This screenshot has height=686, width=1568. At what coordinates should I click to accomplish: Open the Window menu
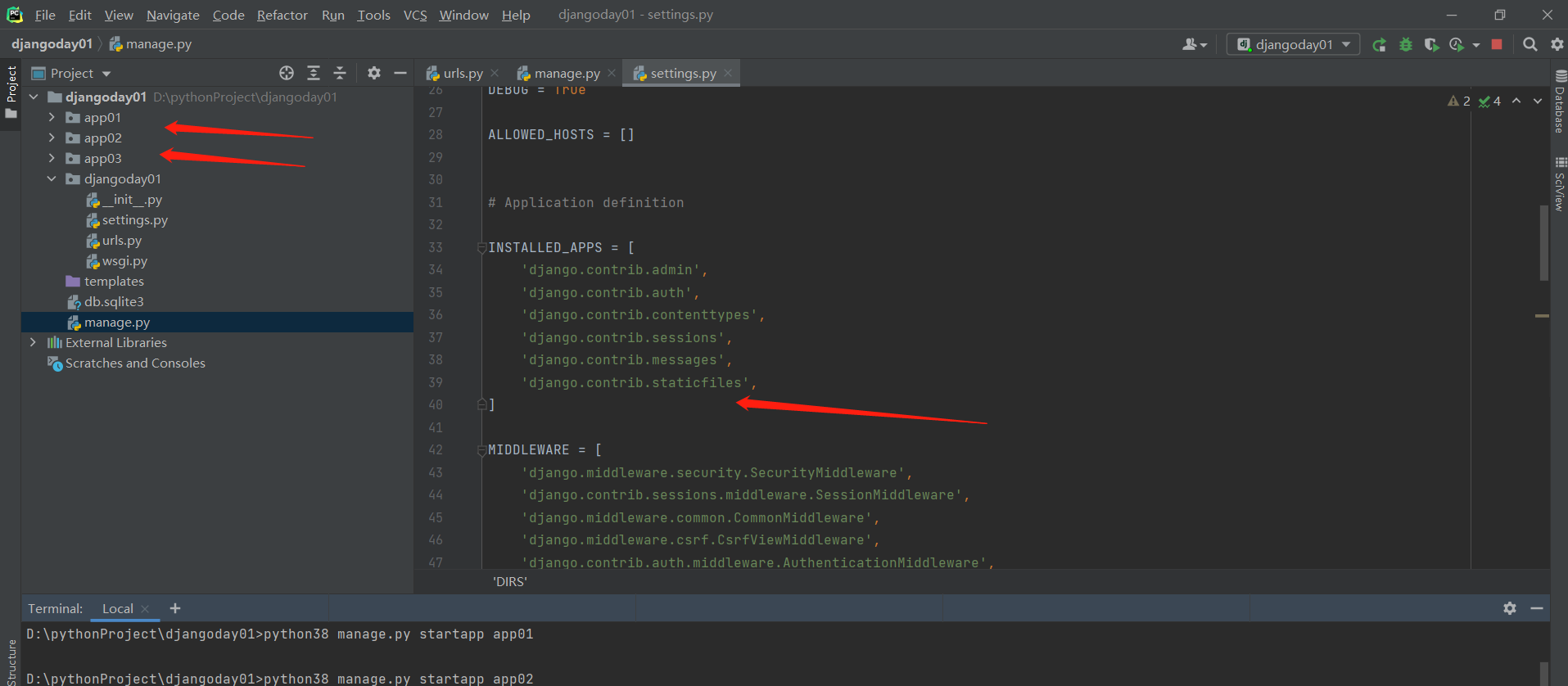point(463,15)
